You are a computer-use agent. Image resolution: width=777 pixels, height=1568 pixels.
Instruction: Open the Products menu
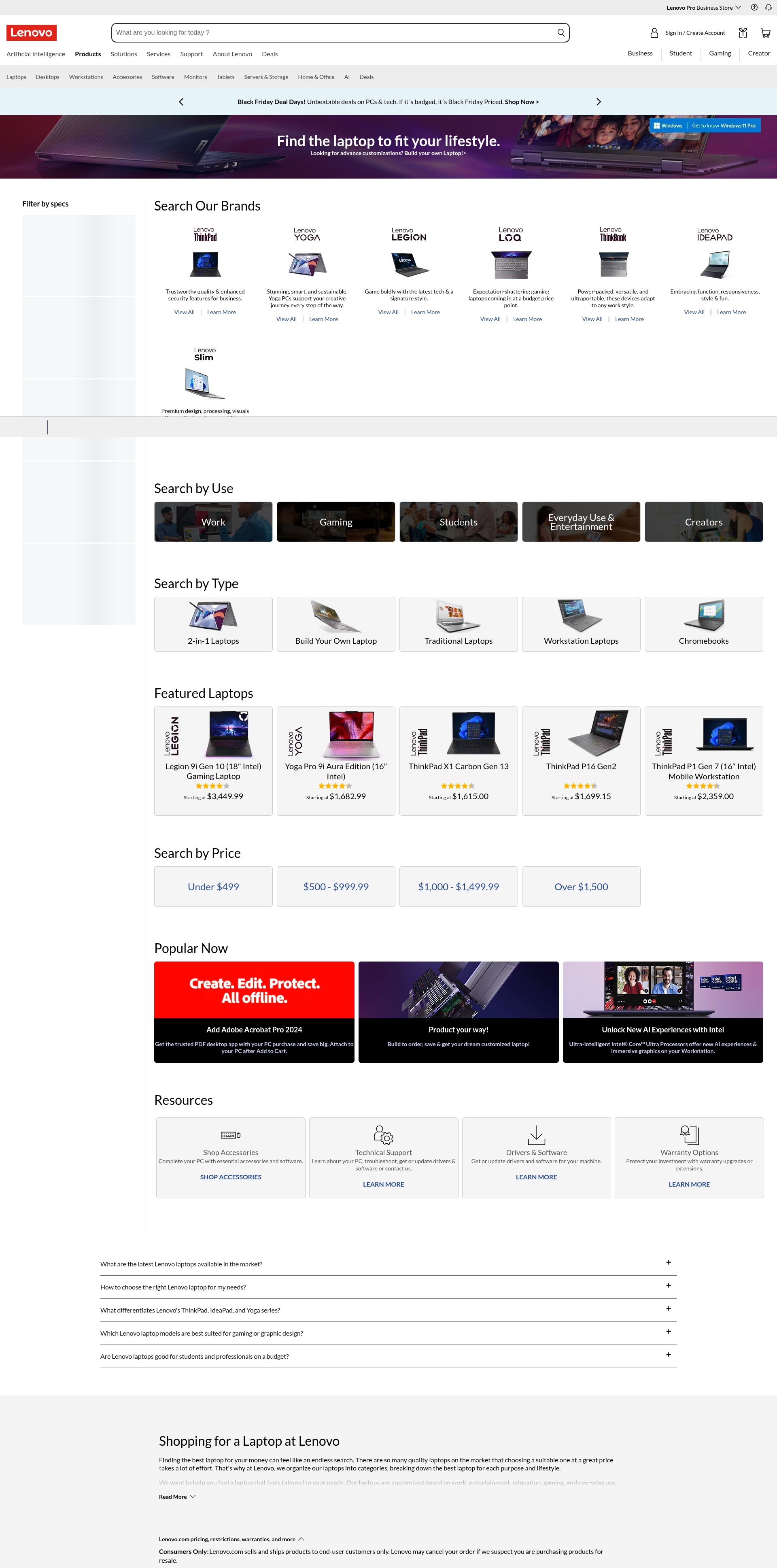pyautogui.click(x=88, y=54)
